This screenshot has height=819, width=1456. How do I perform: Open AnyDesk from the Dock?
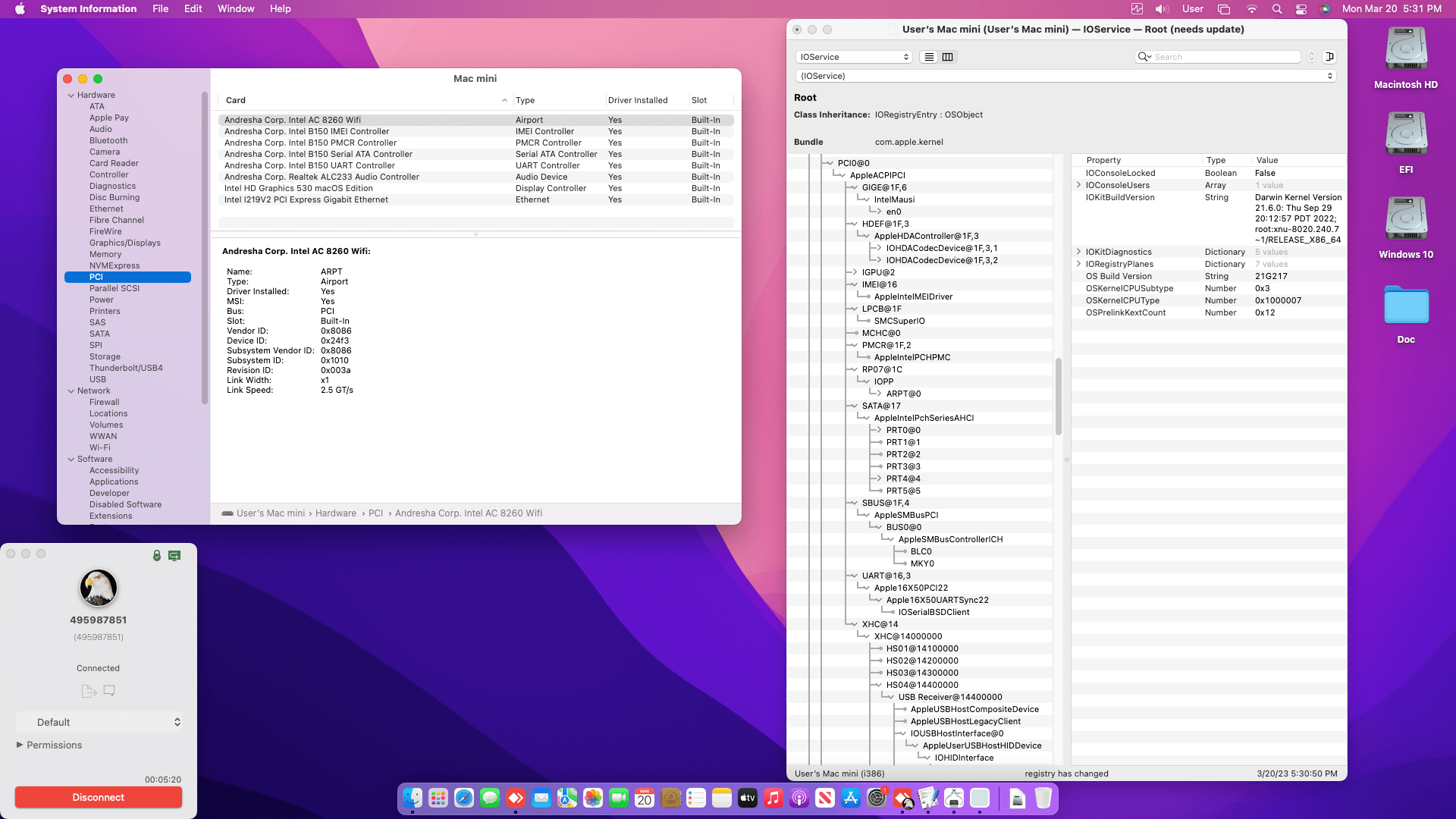[x=516, y=798]
